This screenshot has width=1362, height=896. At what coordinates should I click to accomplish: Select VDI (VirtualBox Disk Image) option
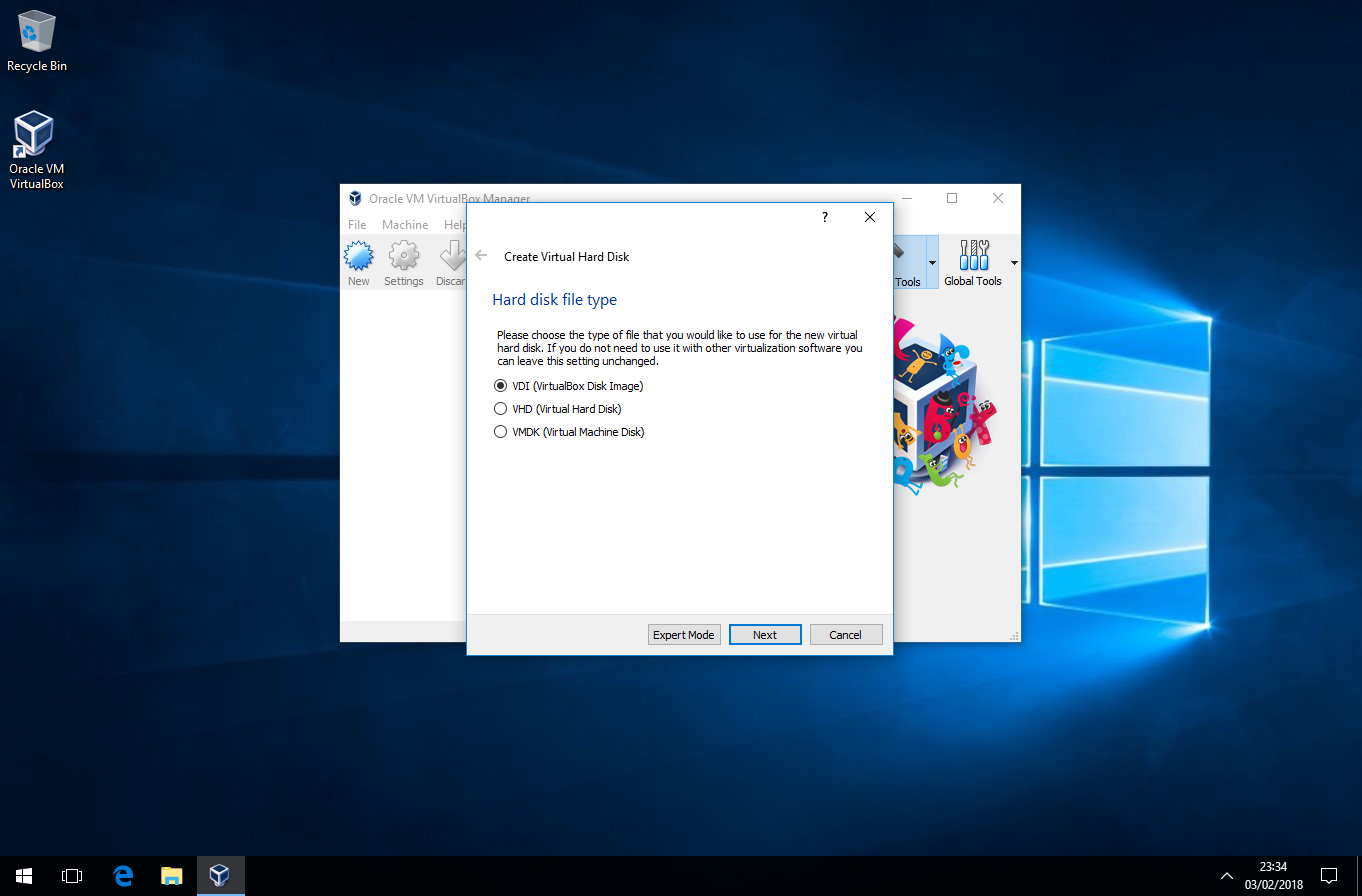(569, 386)
